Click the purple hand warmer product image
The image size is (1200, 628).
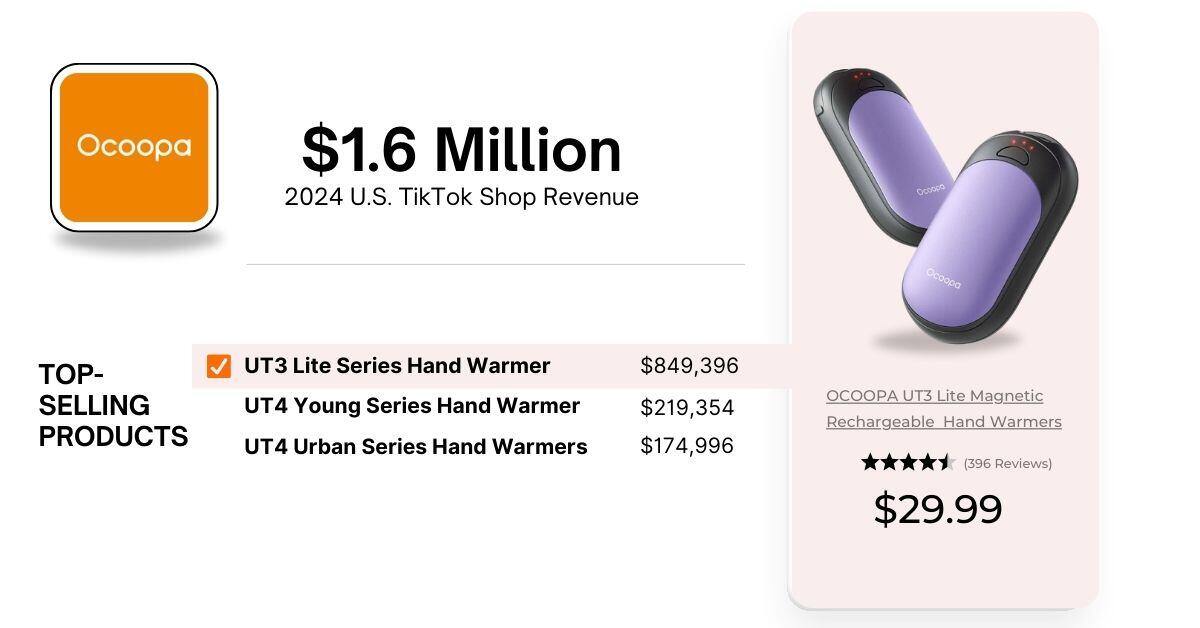[943, 207]
